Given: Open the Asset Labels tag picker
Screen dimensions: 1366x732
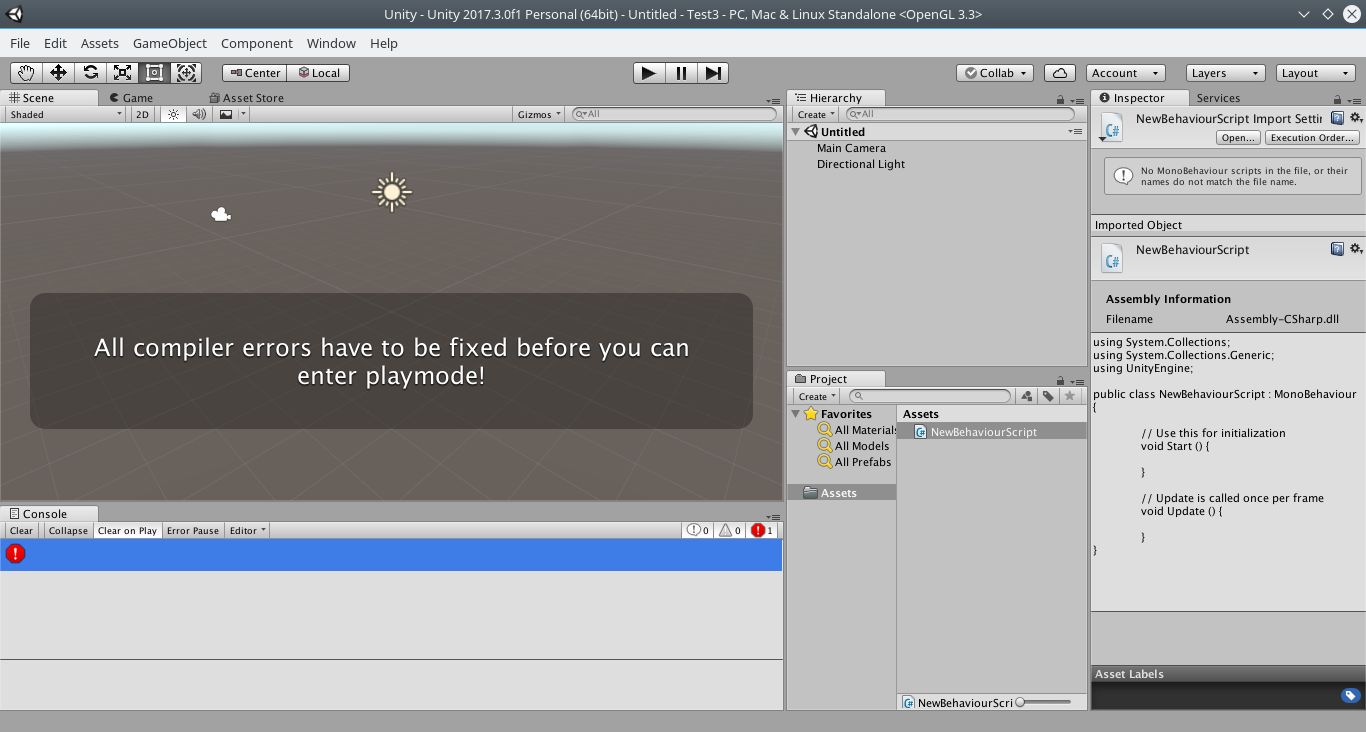Looking at the screenshot, I should click(1350, 695).
